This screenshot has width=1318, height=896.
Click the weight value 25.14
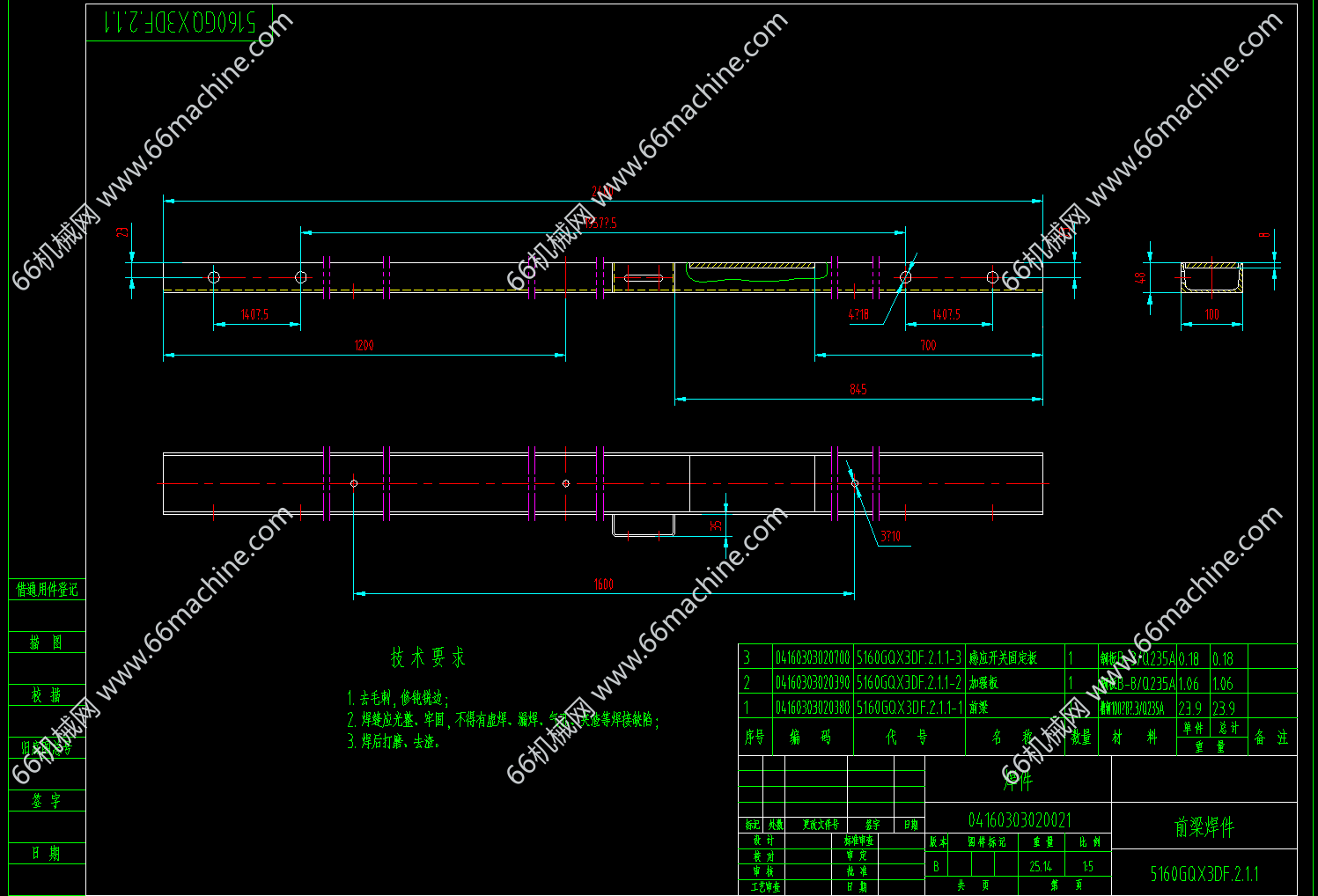(x=1041, y=867)
